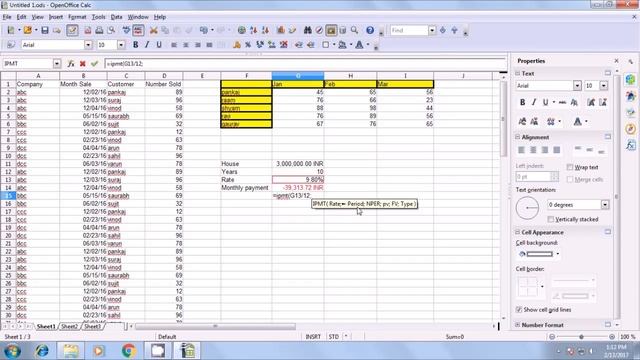Adjust the zoom slider in status bar
The width and height of the screenshot is (640, 360).
pyautogui.click(x=581, y=337)
